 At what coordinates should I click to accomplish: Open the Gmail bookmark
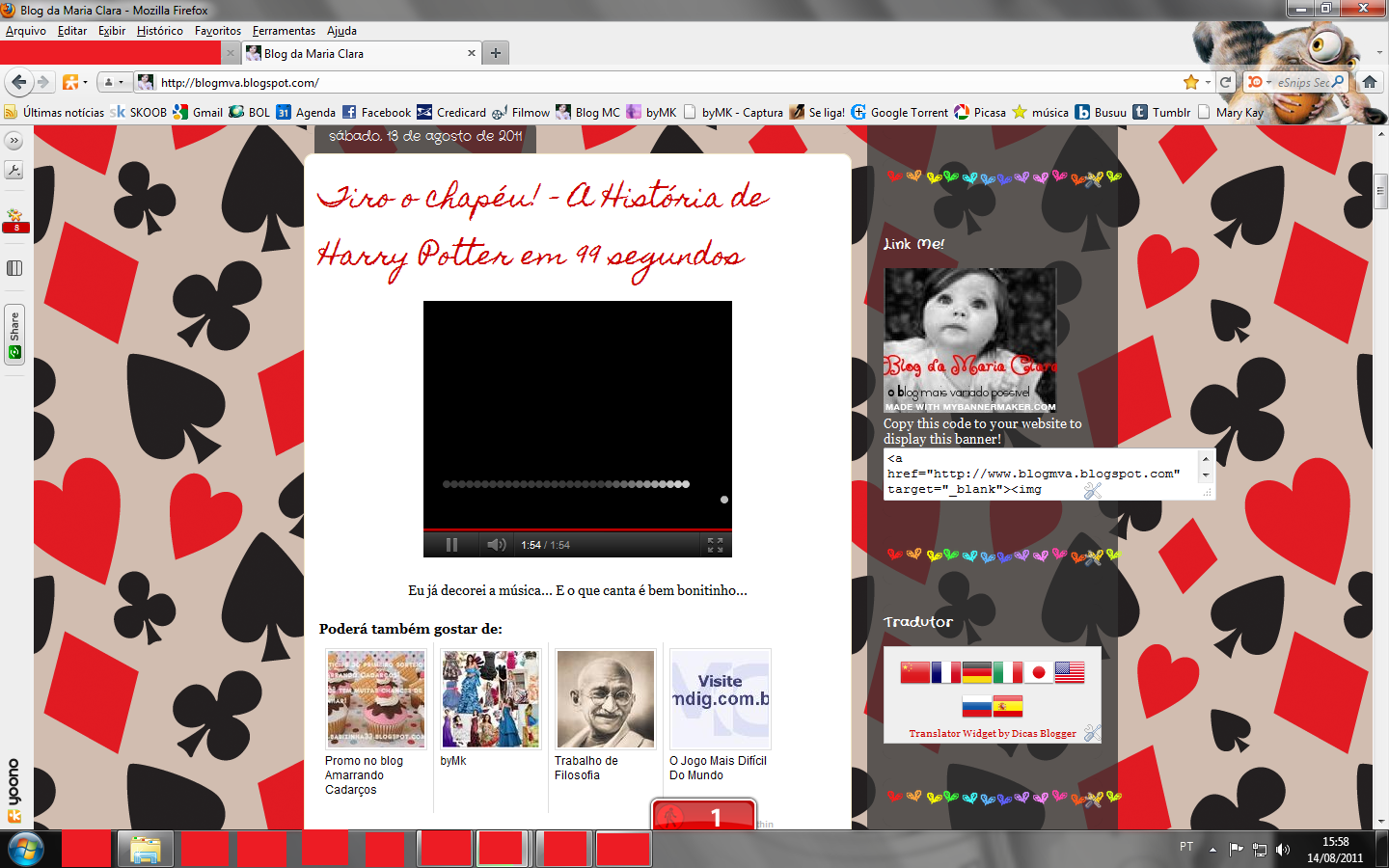pos(198,112)
